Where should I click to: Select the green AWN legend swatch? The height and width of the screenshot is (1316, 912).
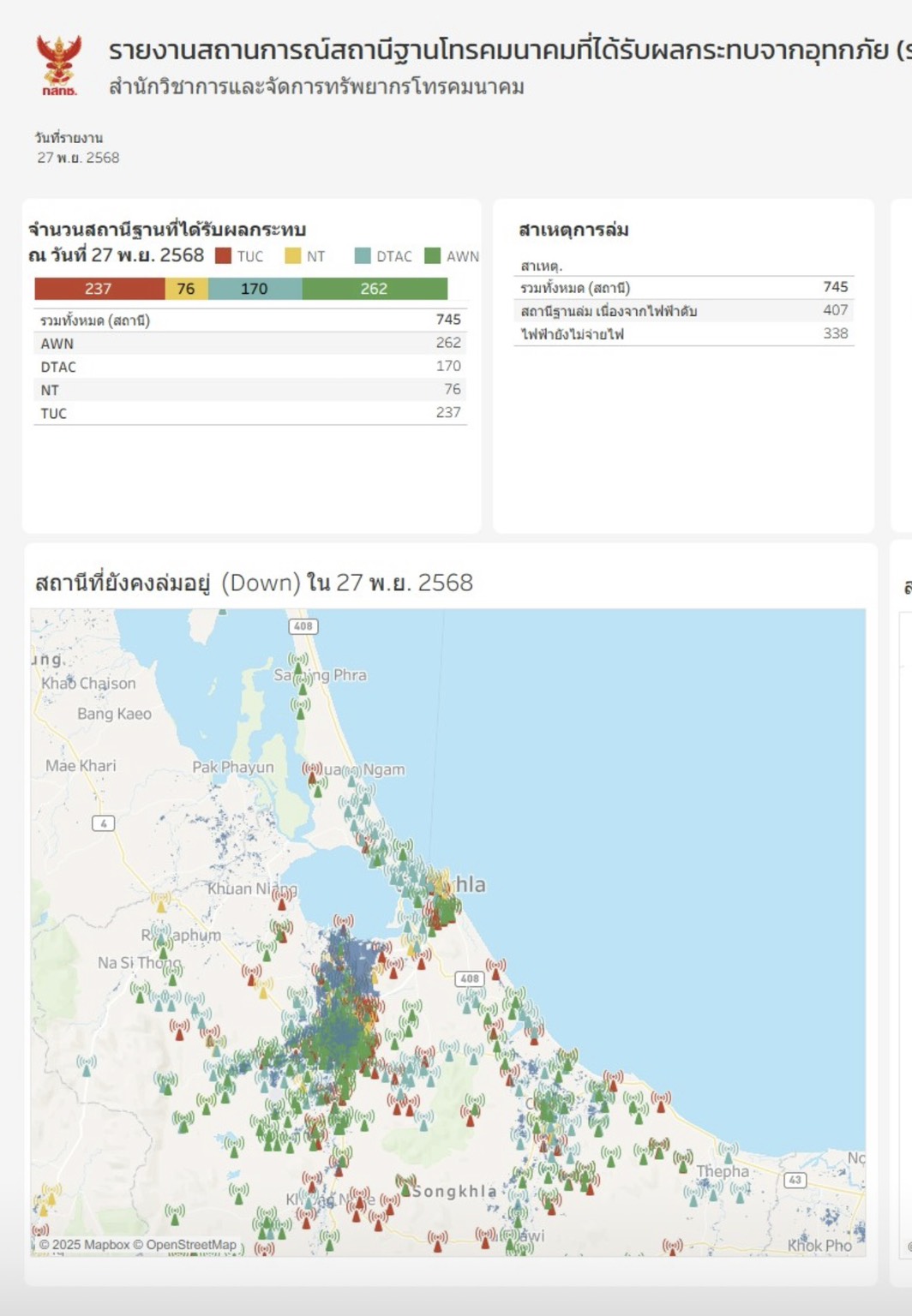point(432,255)
